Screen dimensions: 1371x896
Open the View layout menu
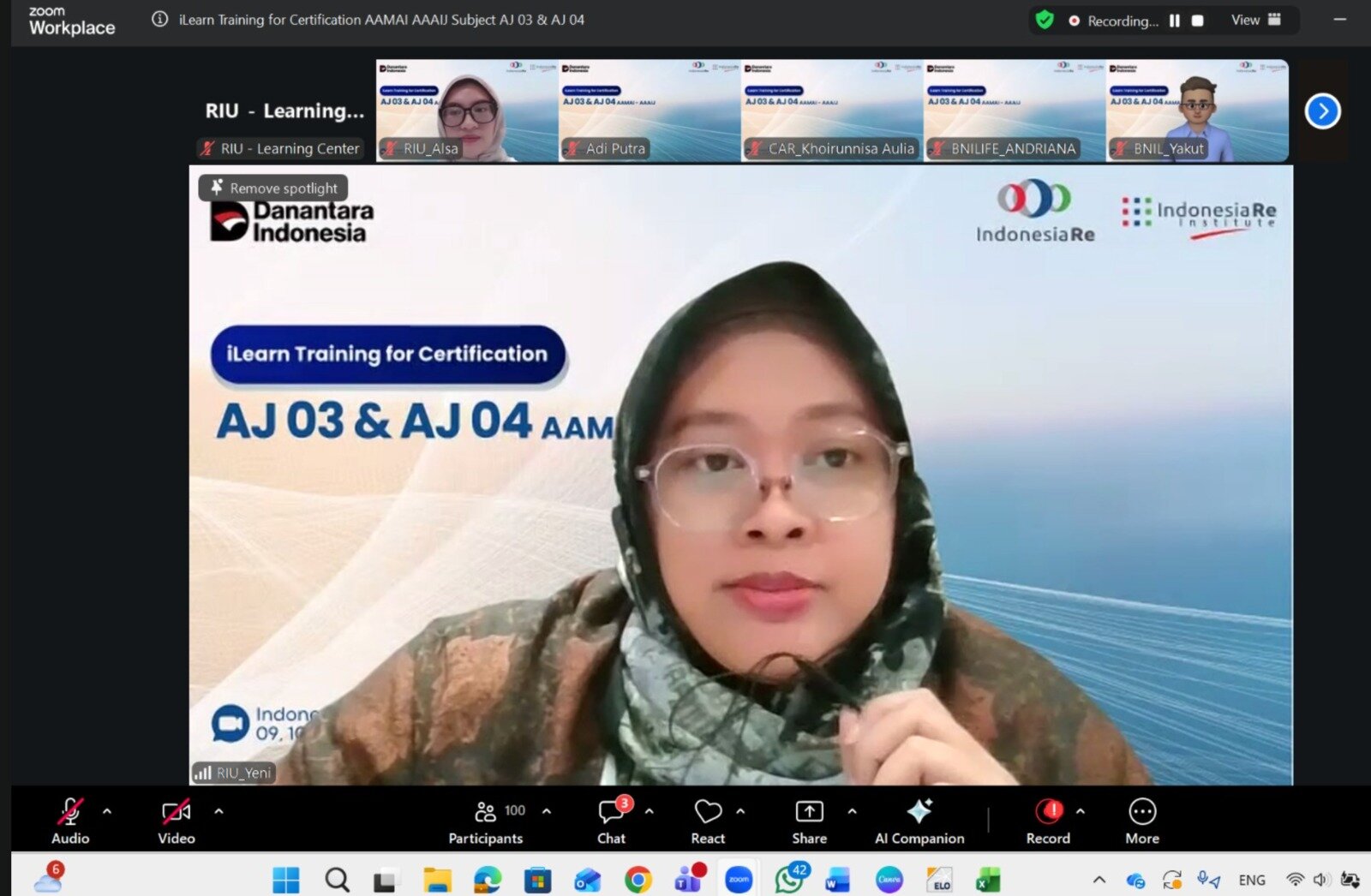tap(1255, 20)
